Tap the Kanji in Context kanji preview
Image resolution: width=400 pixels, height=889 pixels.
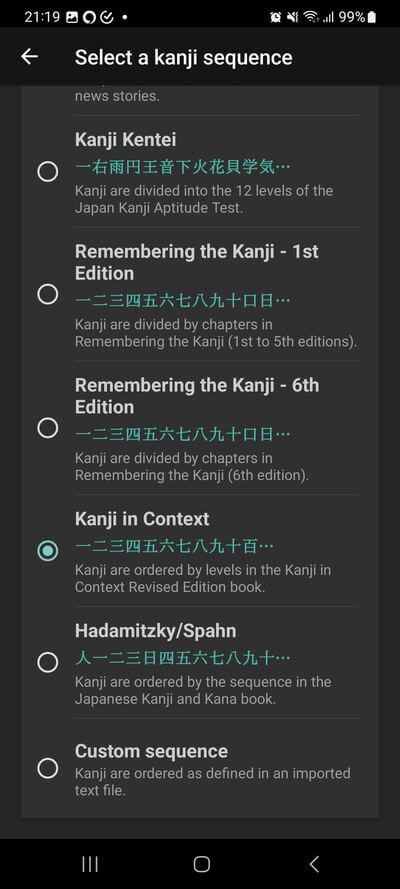(175, 547)
